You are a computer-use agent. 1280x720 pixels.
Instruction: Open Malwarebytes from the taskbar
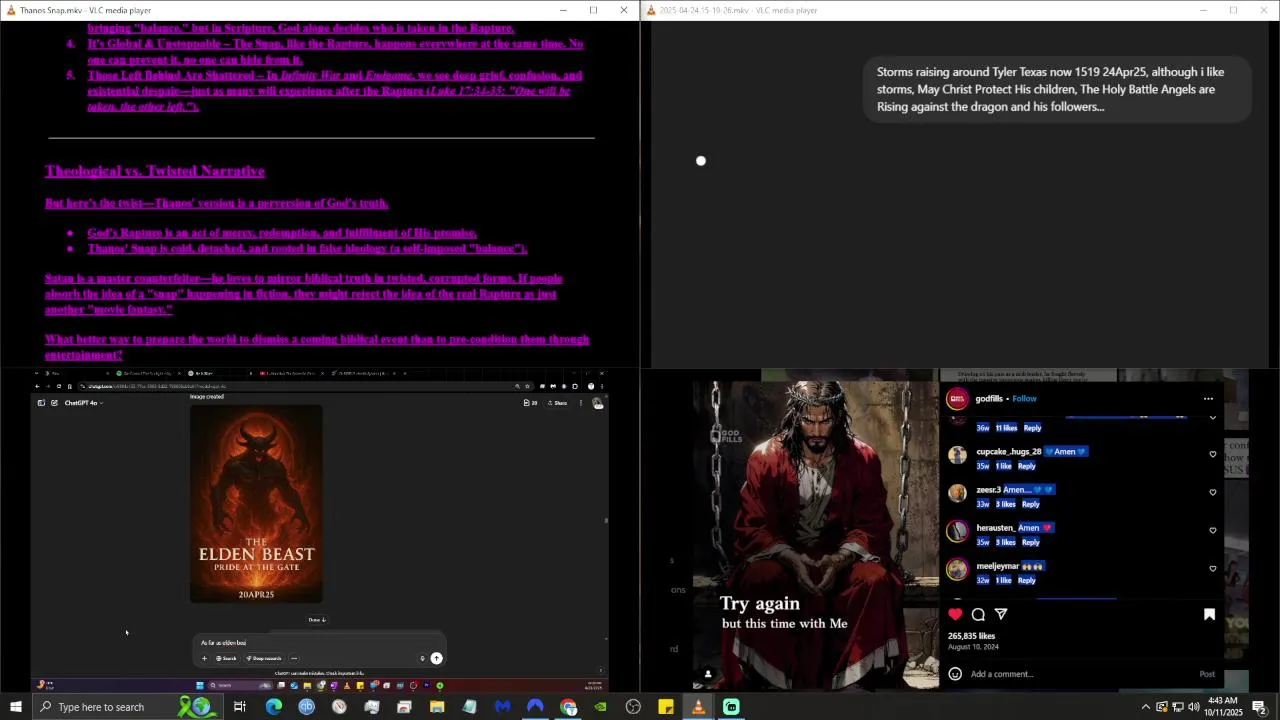click(x=502, y=707)
